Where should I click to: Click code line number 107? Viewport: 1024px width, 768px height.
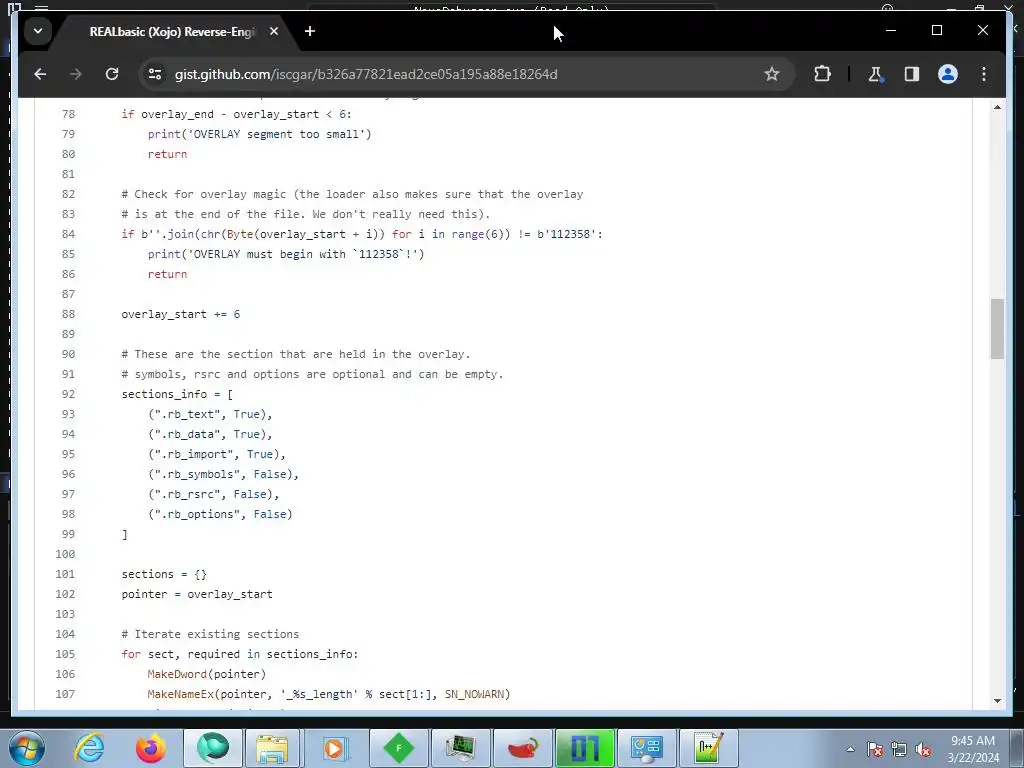(x=65, y=694)
